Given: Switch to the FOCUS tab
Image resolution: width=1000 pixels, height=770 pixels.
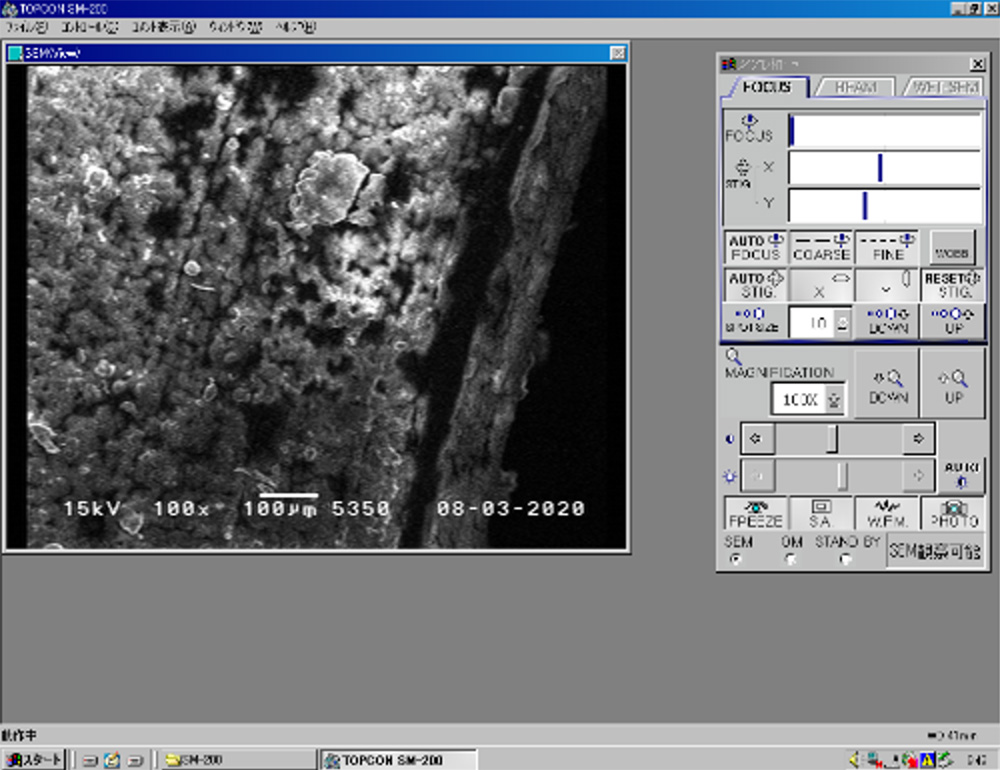Looking at the screenshot, I should [x=766, y=87].
